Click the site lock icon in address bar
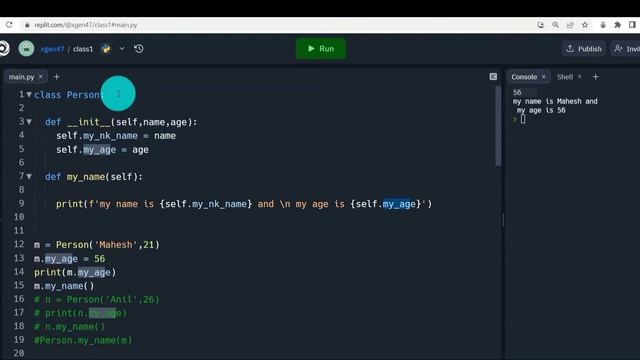 click(x=27, y=25)
